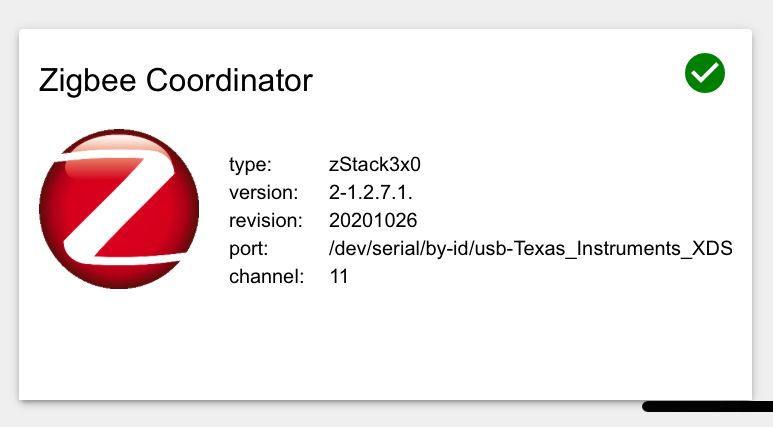Image resolution: width=773 pixels, height=427 pixels.
Task: Click the word Coordinator in the title
Action: click(229, 81)
